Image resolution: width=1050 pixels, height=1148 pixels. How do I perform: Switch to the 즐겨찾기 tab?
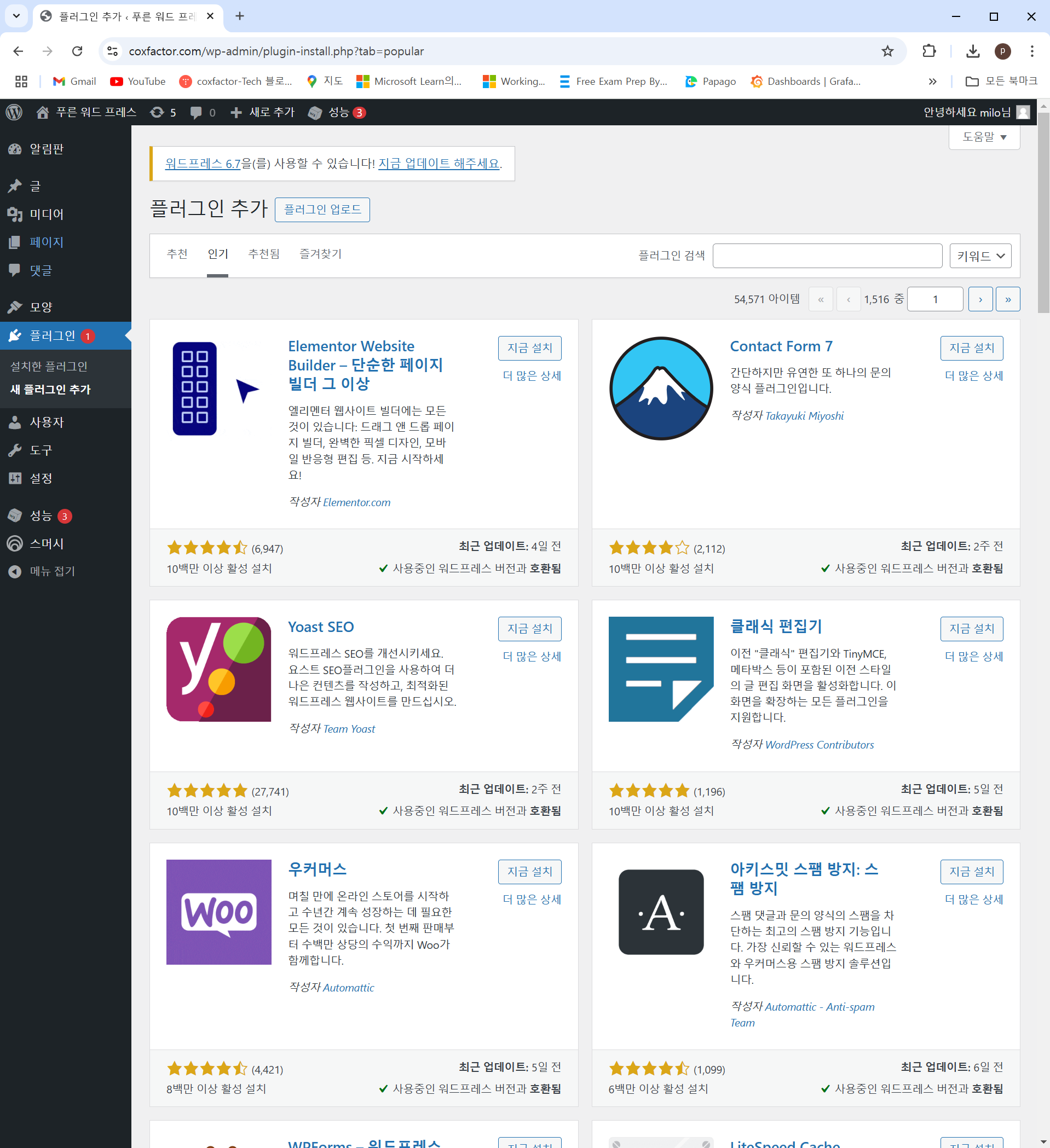[x=321, y=254]
